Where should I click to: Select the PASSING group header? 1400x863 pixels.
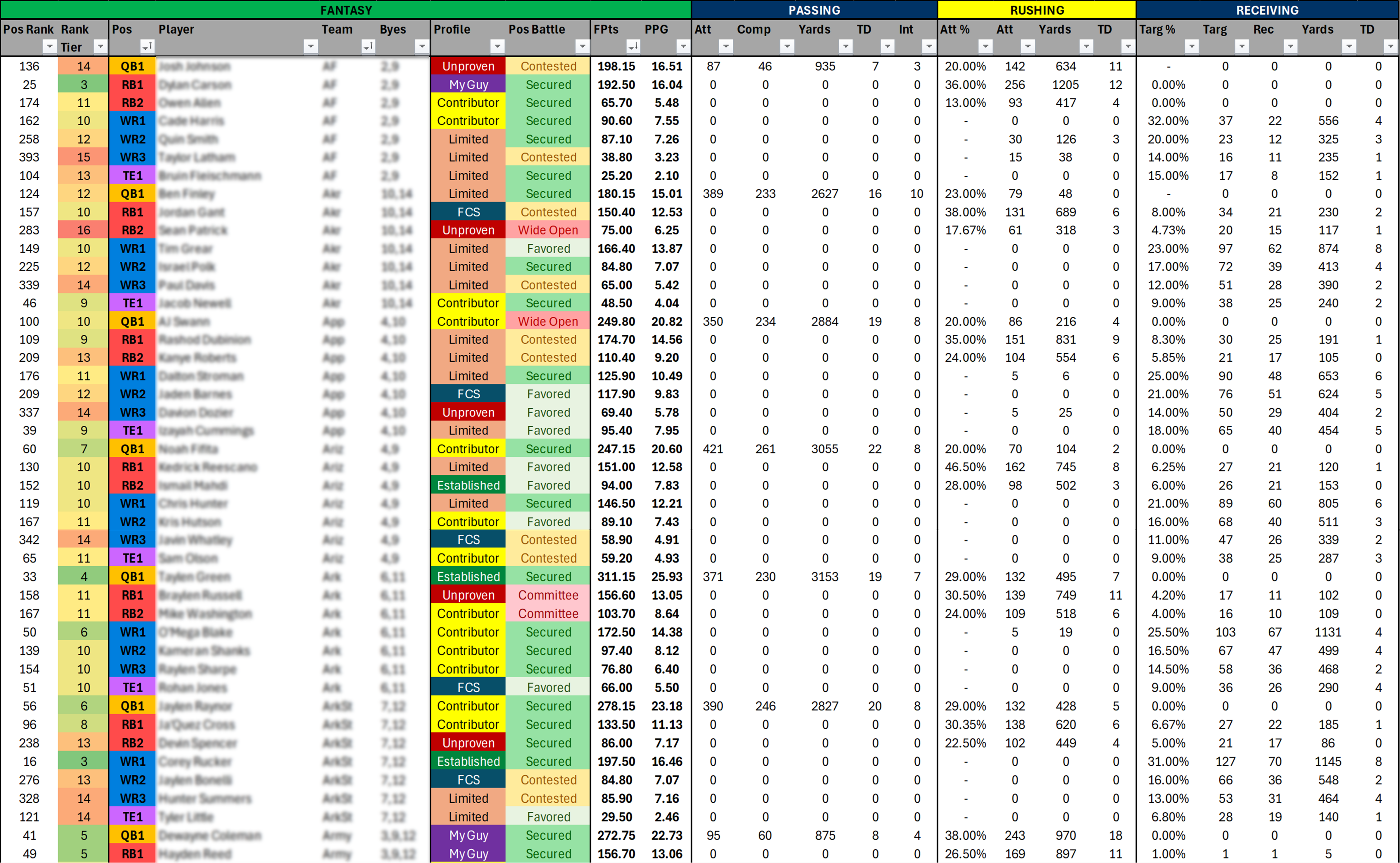click(814, 10)
